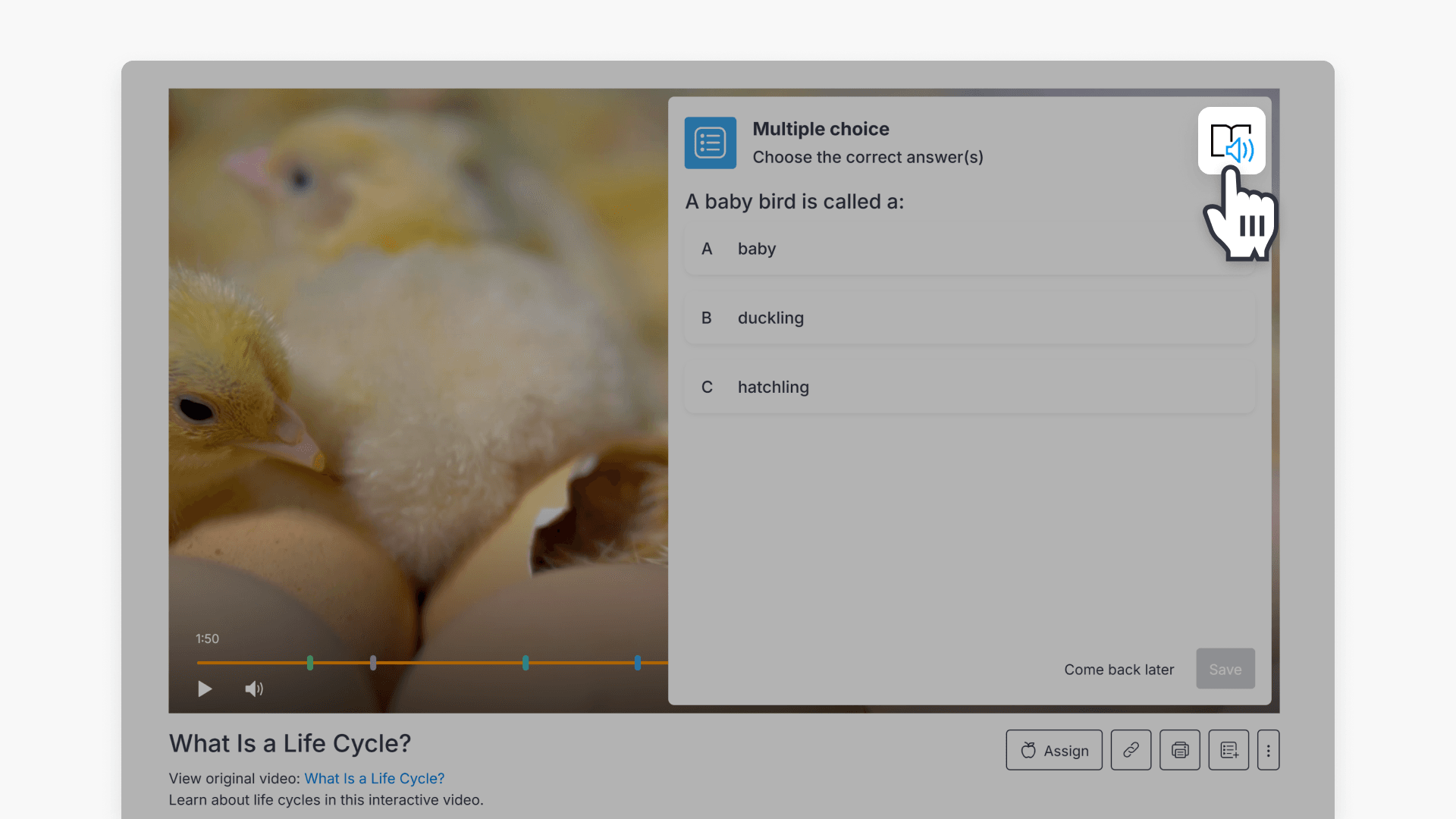Click the Come back later option
The height and width of the screenshot is (819, 1456).
[1119, 670]
